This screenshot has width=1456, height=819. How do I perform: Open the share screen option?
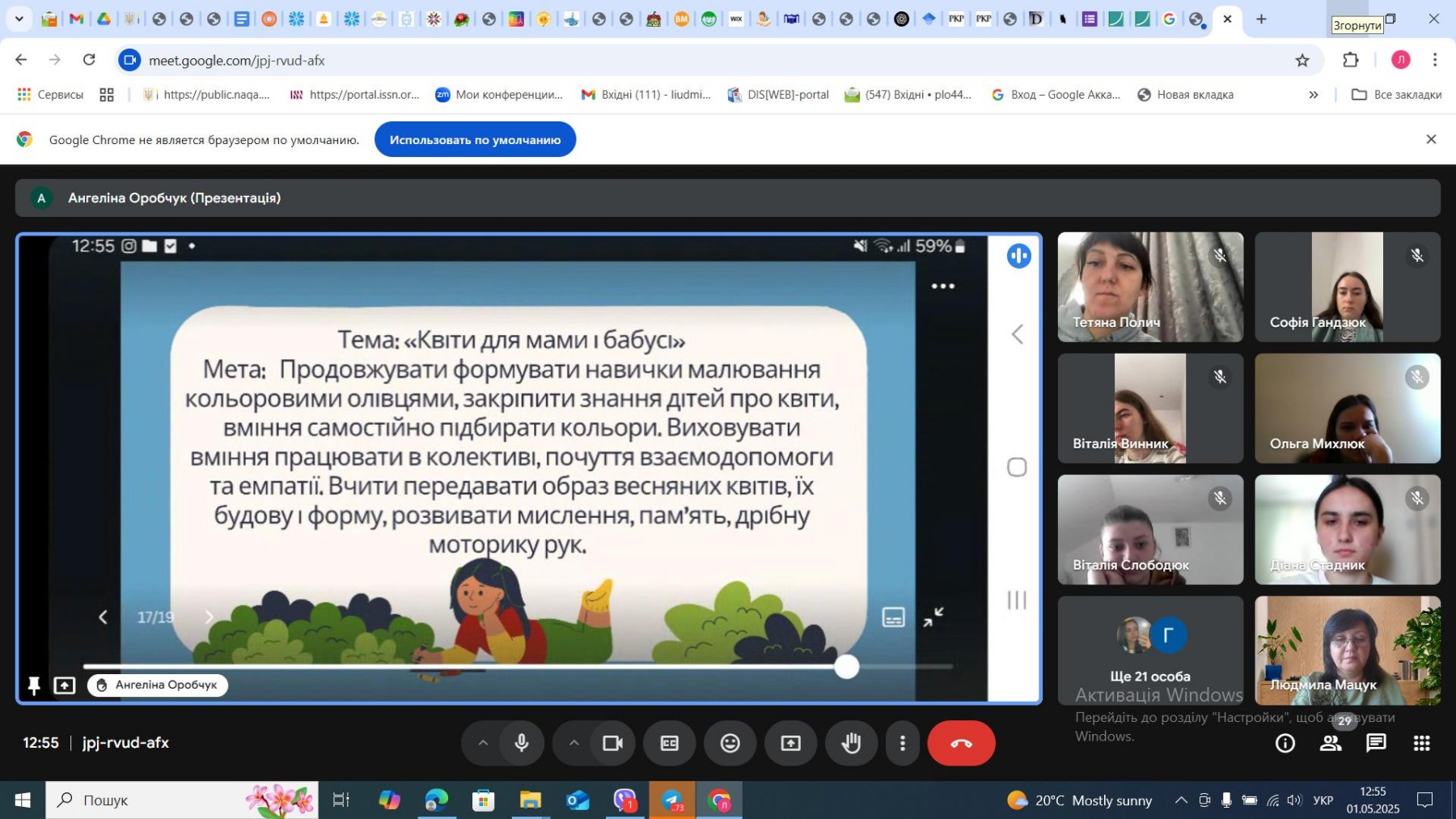[790, 743]
